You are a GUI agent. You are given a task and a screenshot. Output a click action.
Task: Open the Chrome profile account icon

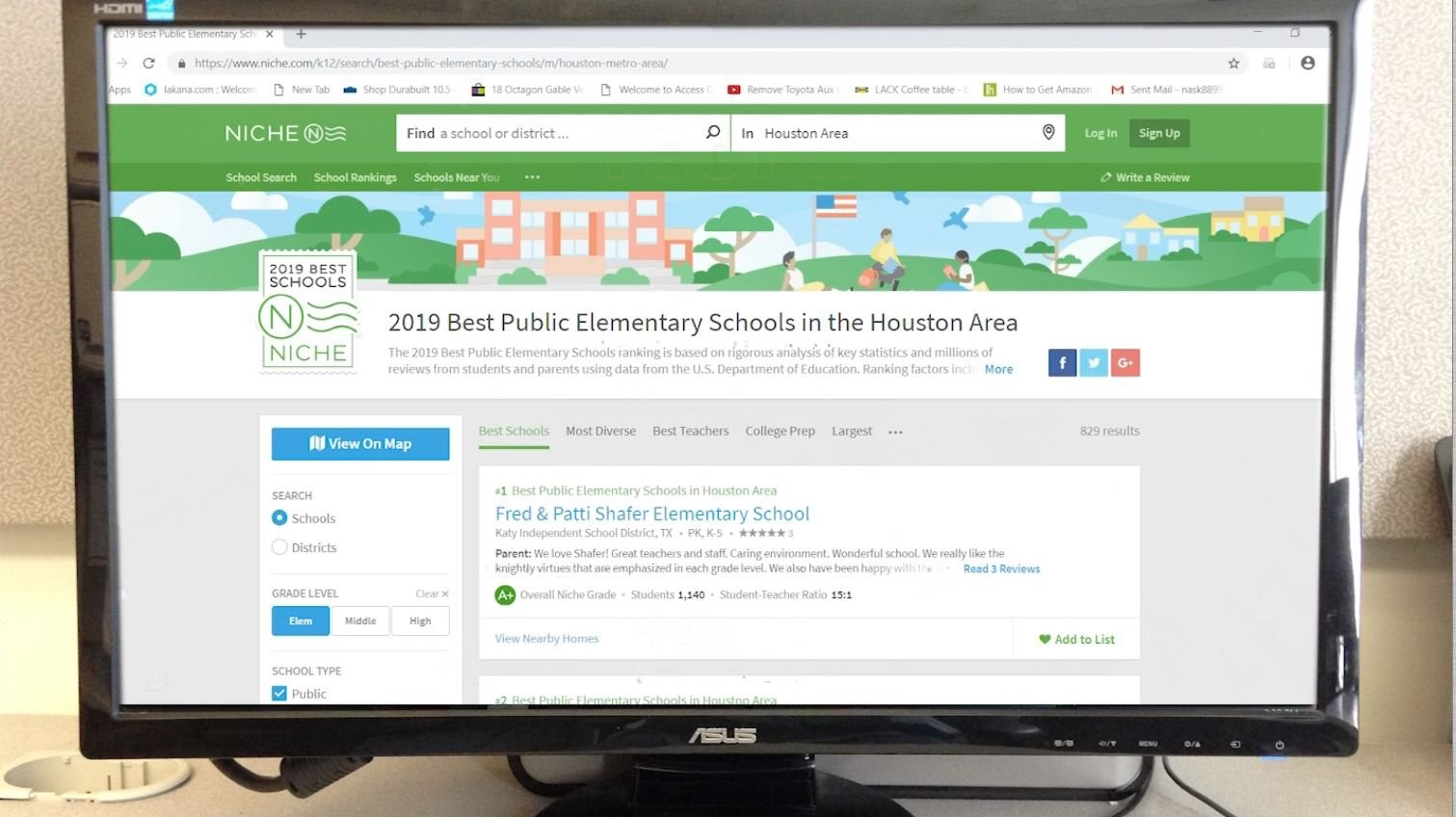[x=1308, y=63]
